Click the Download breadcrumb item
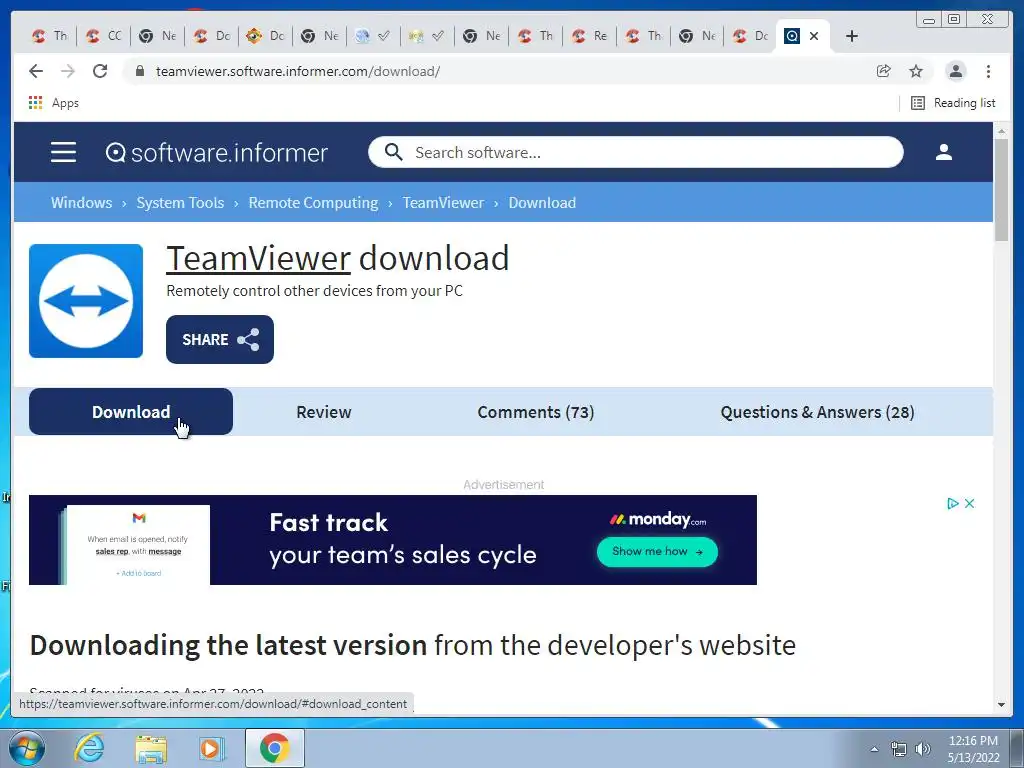This screenshot has height=768, width=1024. coord(542,202)
